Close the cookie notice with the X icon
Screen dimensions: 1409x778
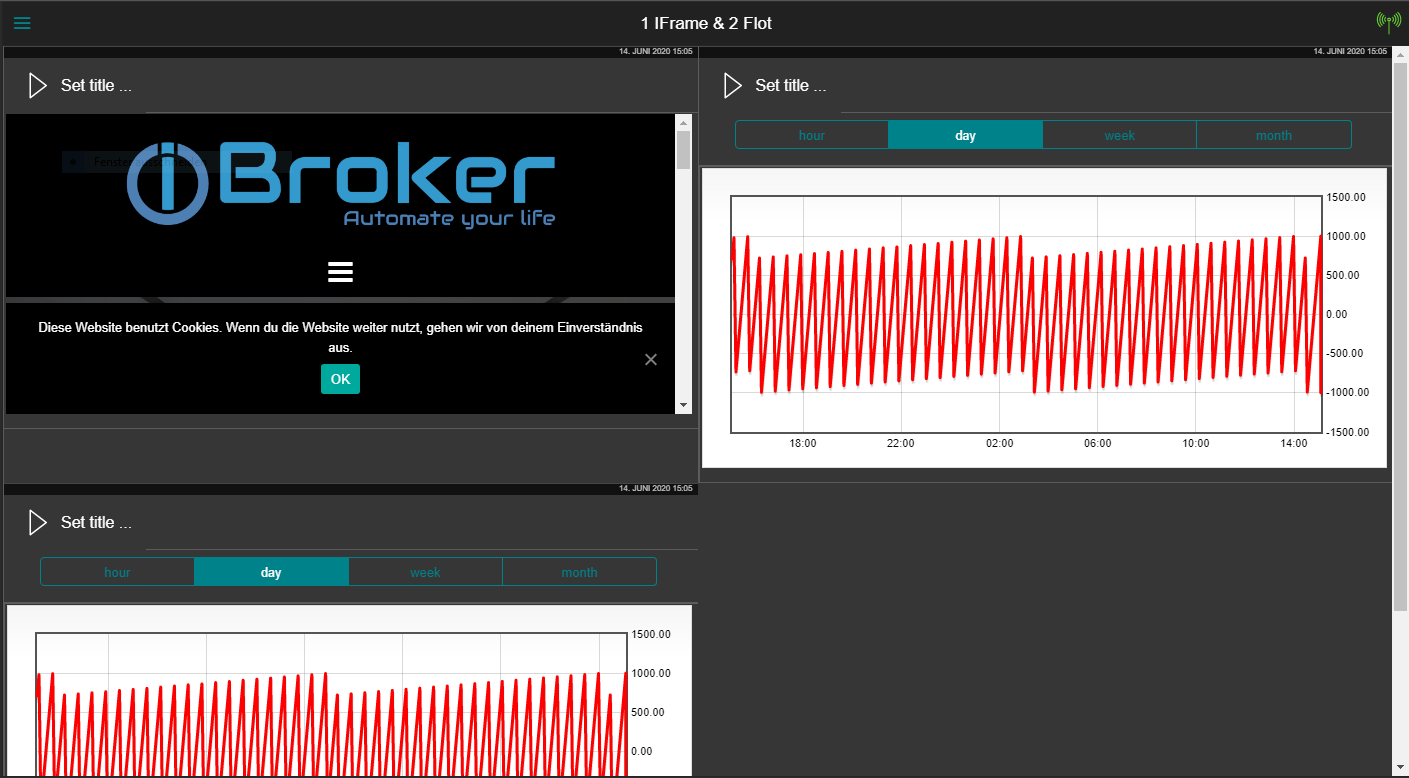click(651, 359)
